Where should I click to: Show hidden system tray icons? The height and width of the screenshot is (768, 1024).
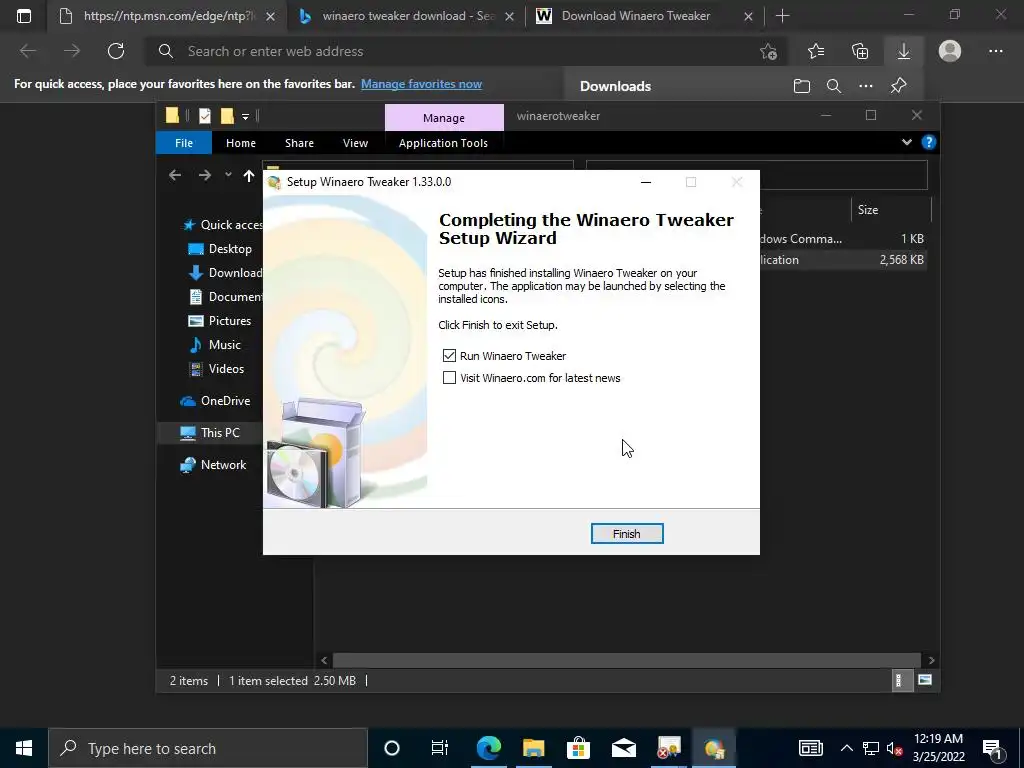tap(846, 748)
